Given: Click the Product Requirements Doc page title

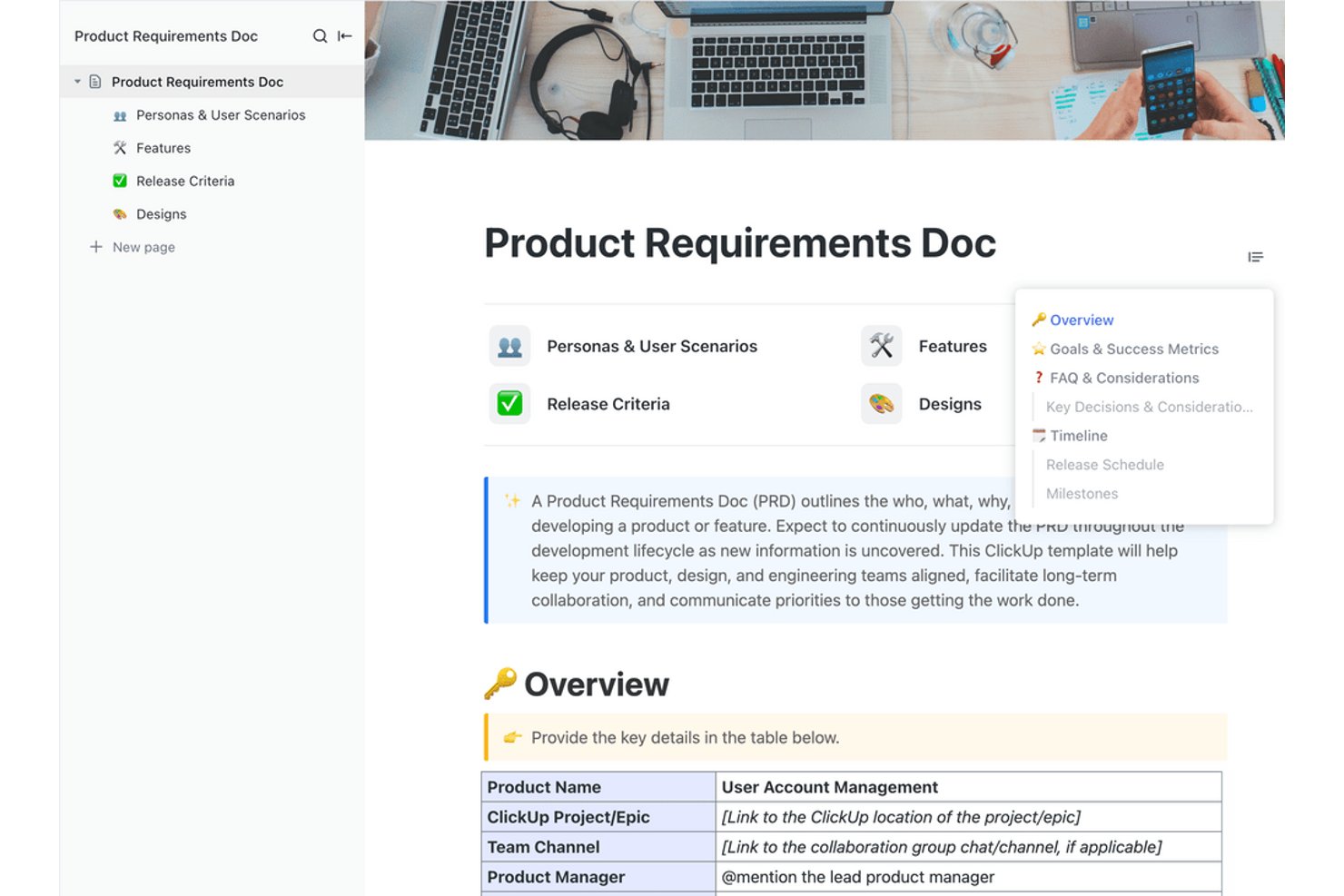Looking at the screenshot, I should click(740, 243).
